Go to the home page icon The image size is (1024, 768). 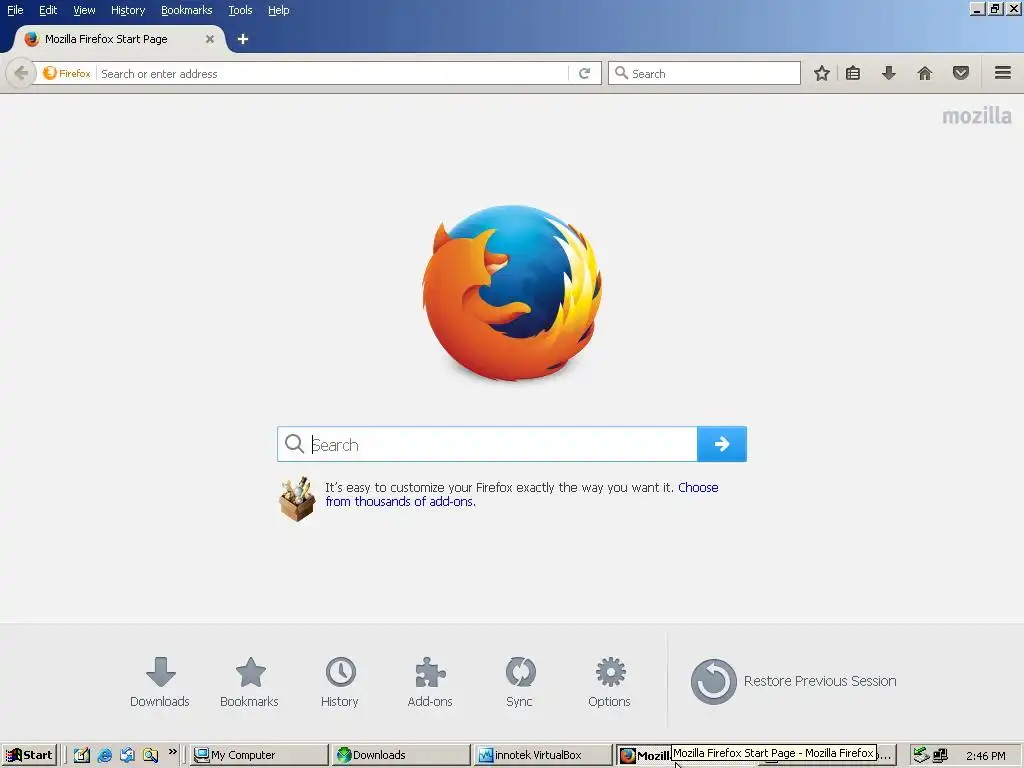[x=925, y=73]
